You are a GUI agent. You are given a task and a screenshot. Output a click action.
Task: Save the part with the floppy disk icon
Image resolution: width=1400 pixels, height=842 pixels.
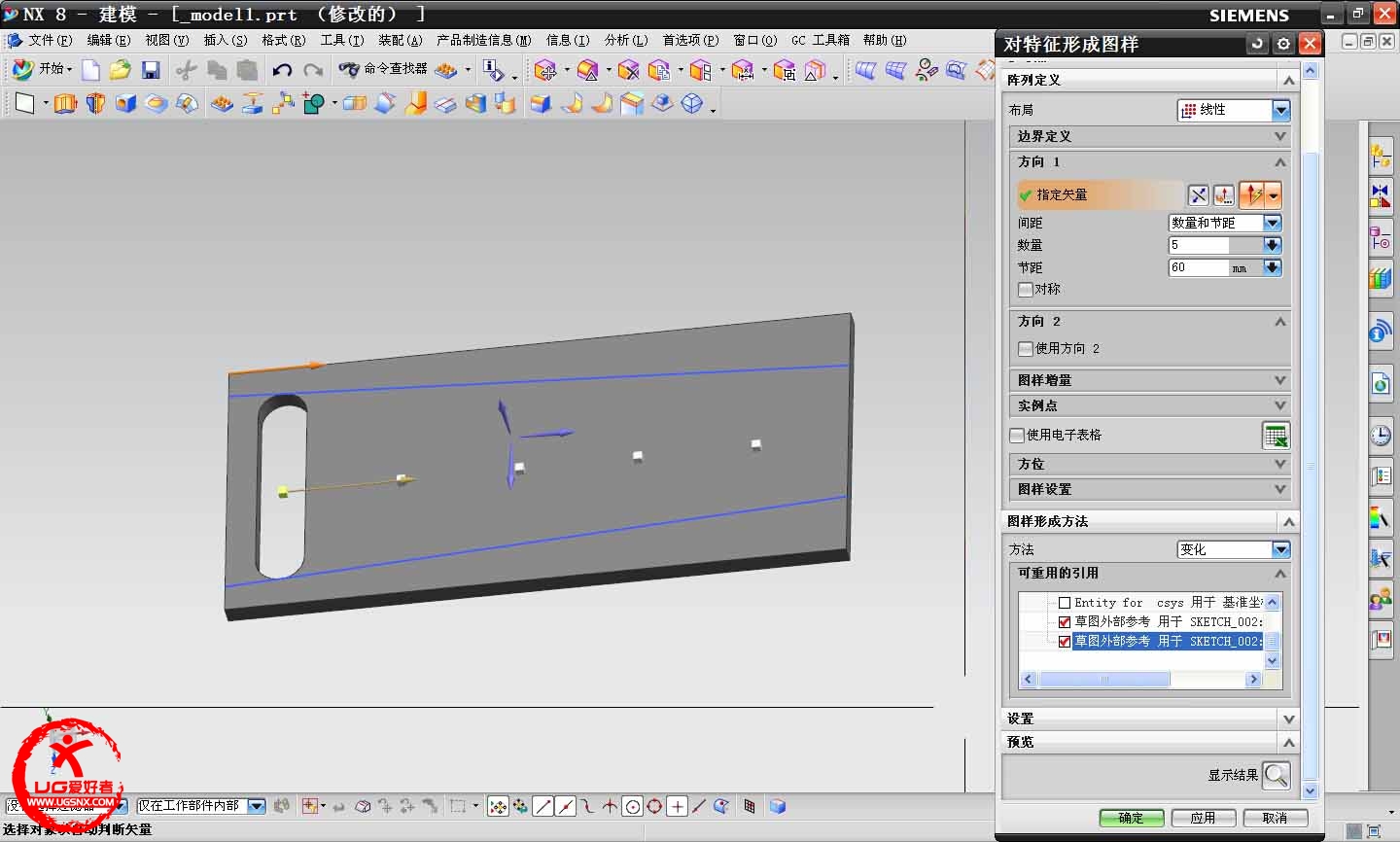pyautogui.click(x=151, y=70)
